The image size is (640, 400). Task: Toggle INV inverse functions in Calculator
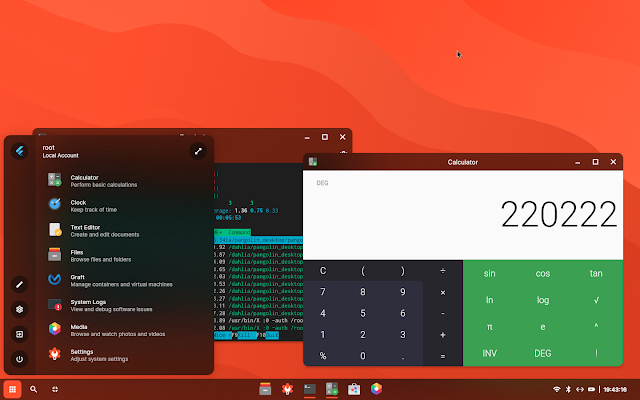[489, 353]
